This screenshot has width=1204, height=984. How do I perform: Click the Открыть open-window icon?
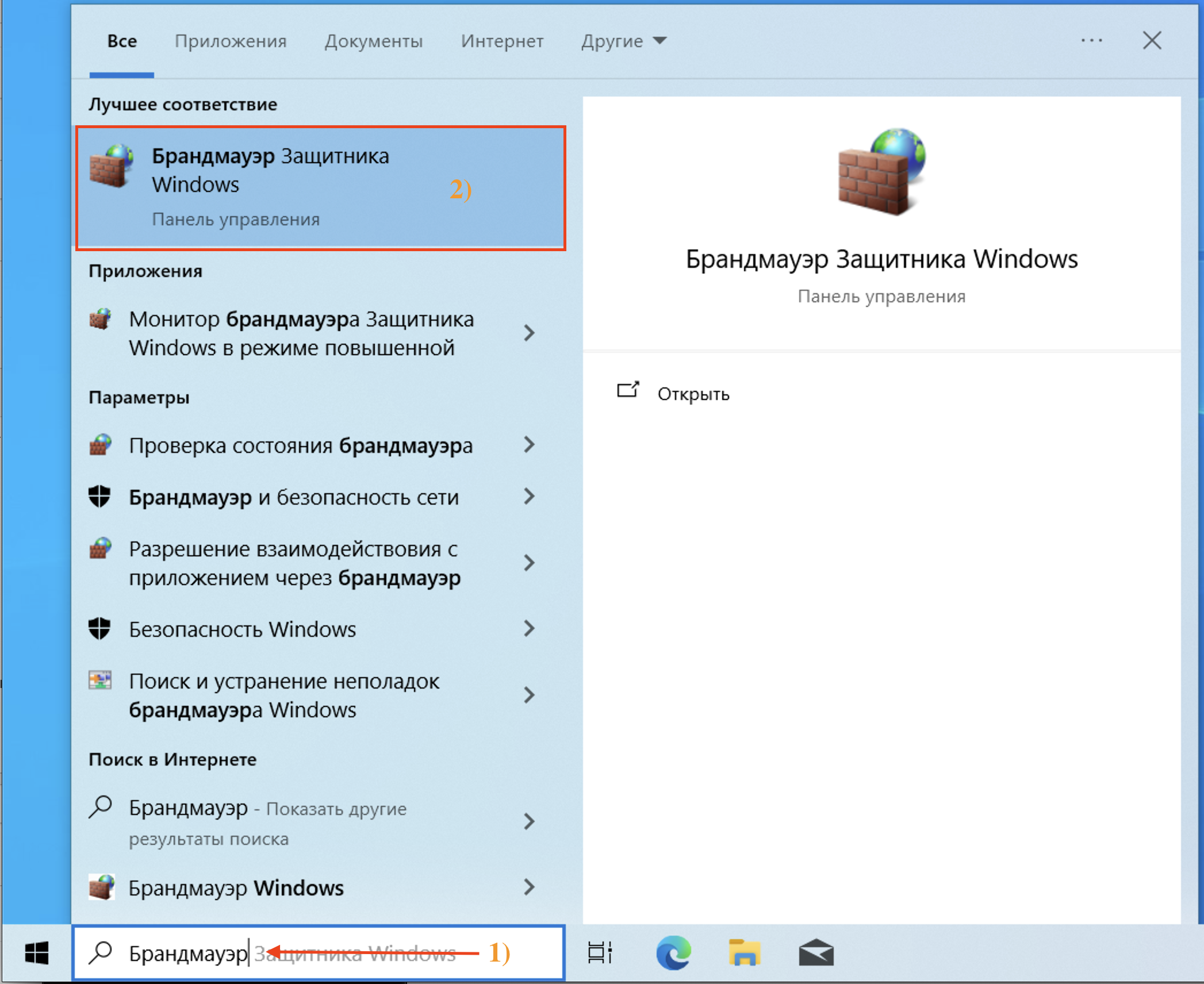pos(628,390)
